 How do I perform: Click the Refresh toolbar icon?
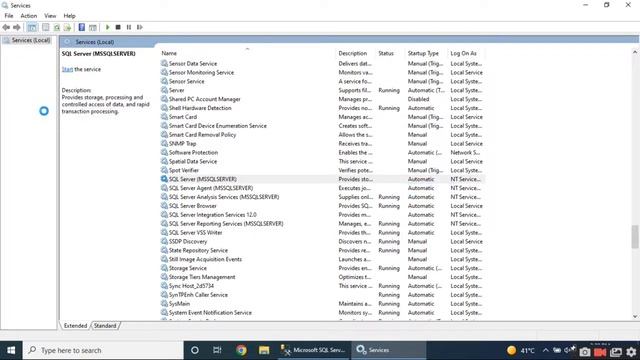pos(57,27)
